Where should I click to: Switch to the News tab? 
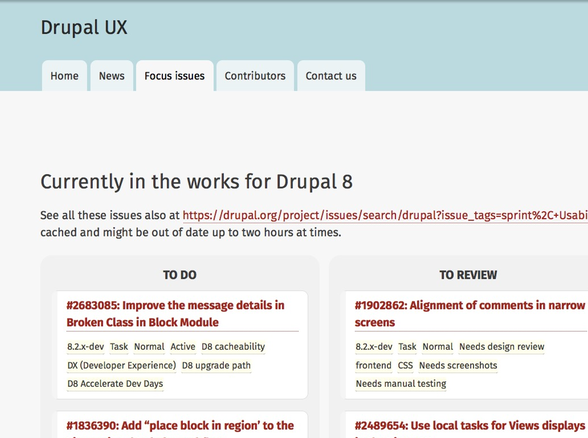(x=112, y=76)
